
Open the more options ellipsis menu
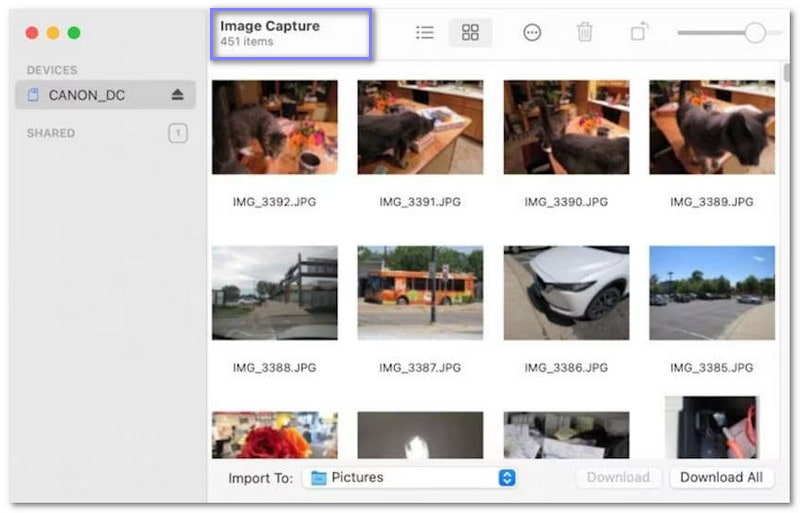pyautogui.click(x=532, y=33)
